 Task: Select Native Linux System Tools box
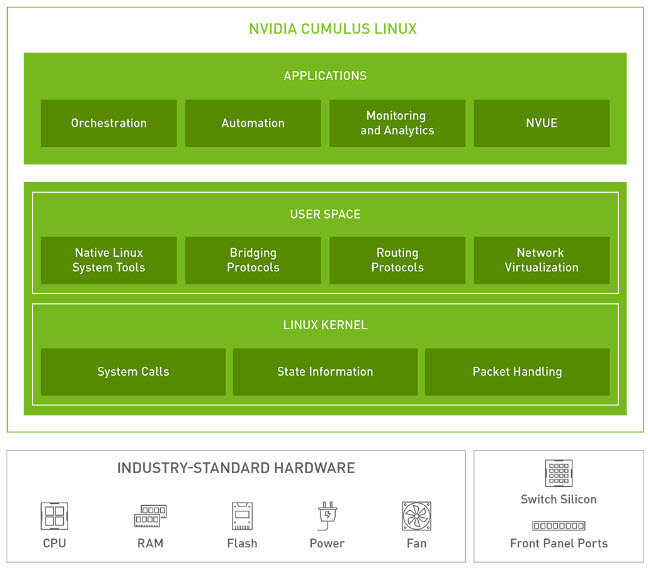[x=109, y=260]
